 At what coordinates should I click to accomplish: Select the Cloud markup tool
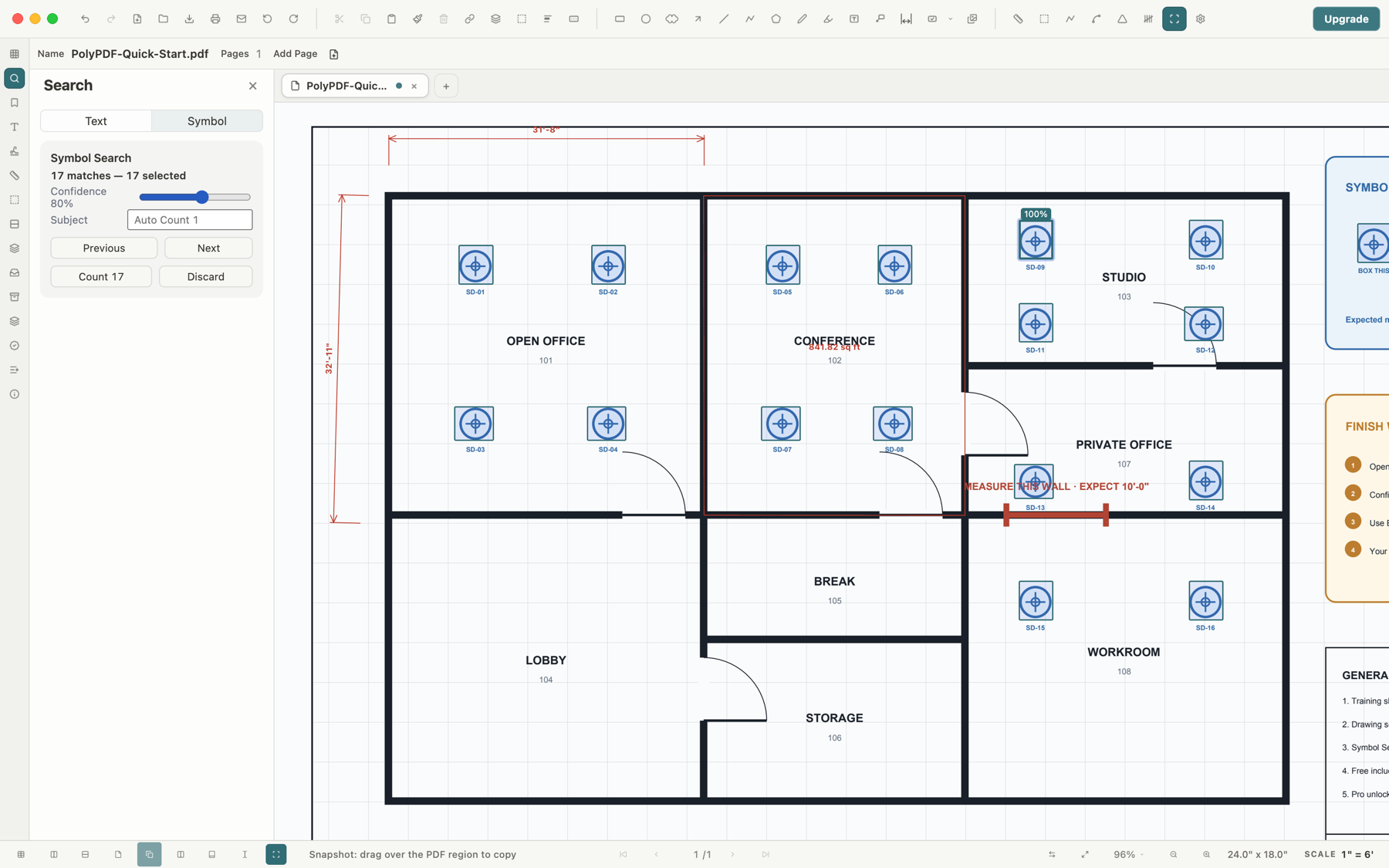tap(672, 19)
